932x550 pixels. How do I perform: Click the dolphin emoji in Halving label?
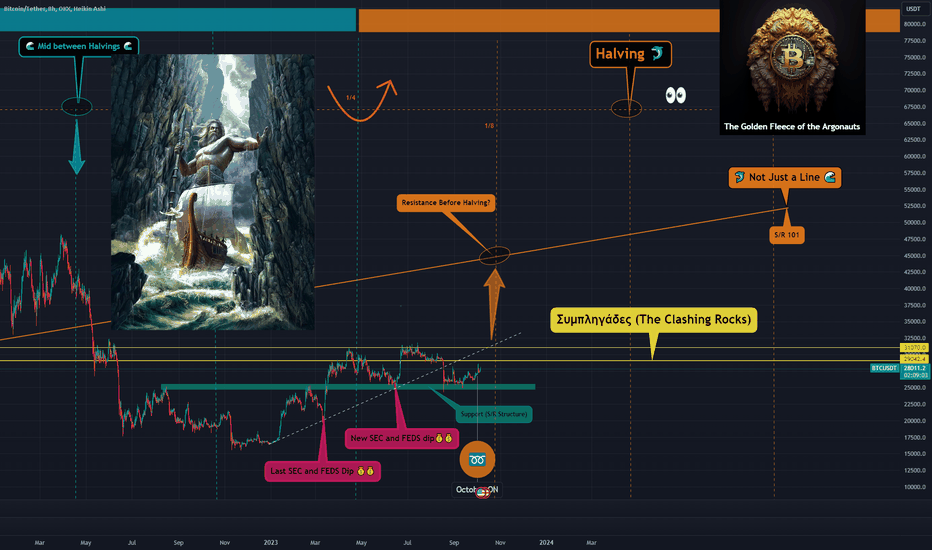657,54
